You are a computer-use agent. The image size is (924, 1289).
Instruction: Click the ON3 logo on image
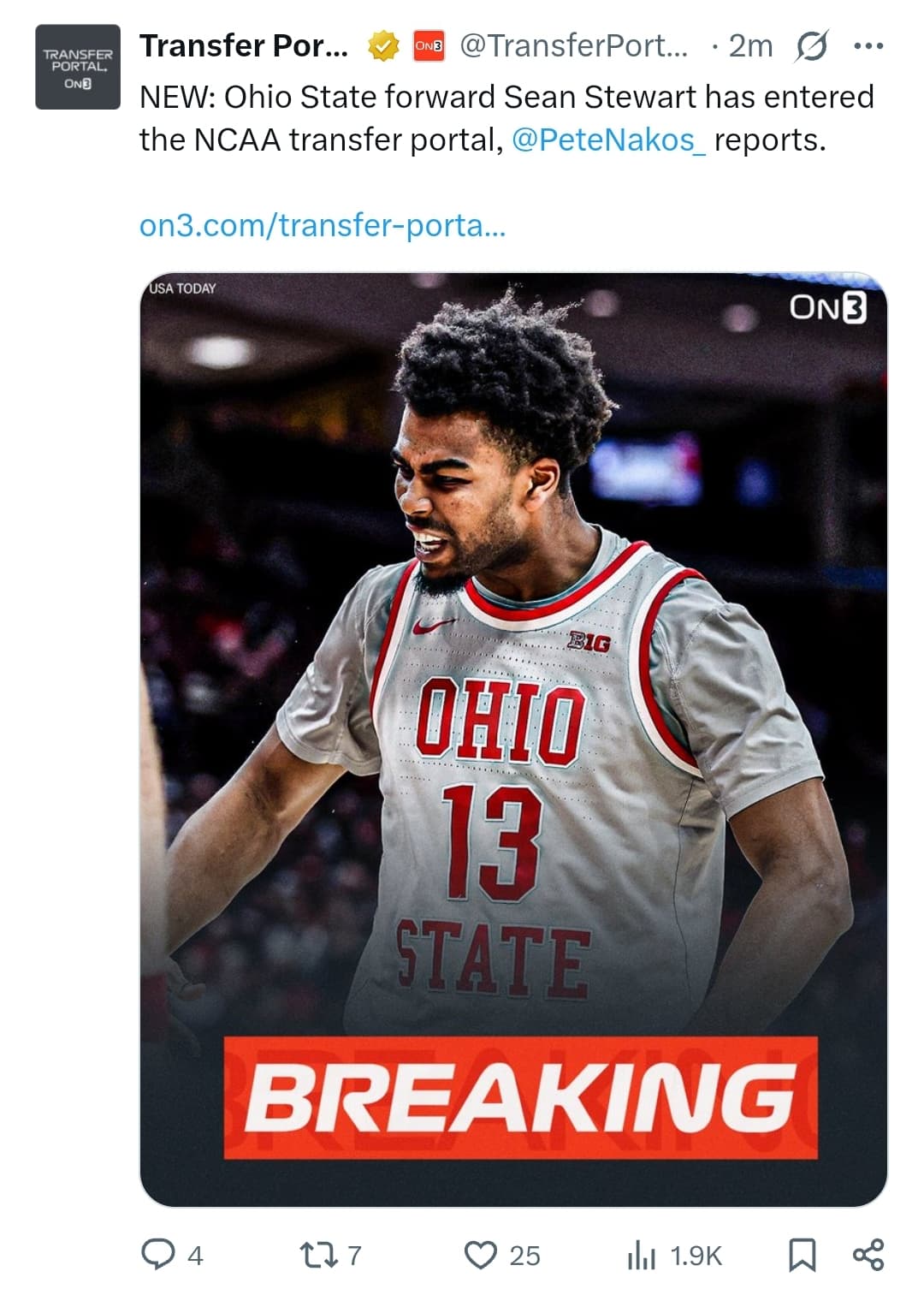click(x=827, y=308)
